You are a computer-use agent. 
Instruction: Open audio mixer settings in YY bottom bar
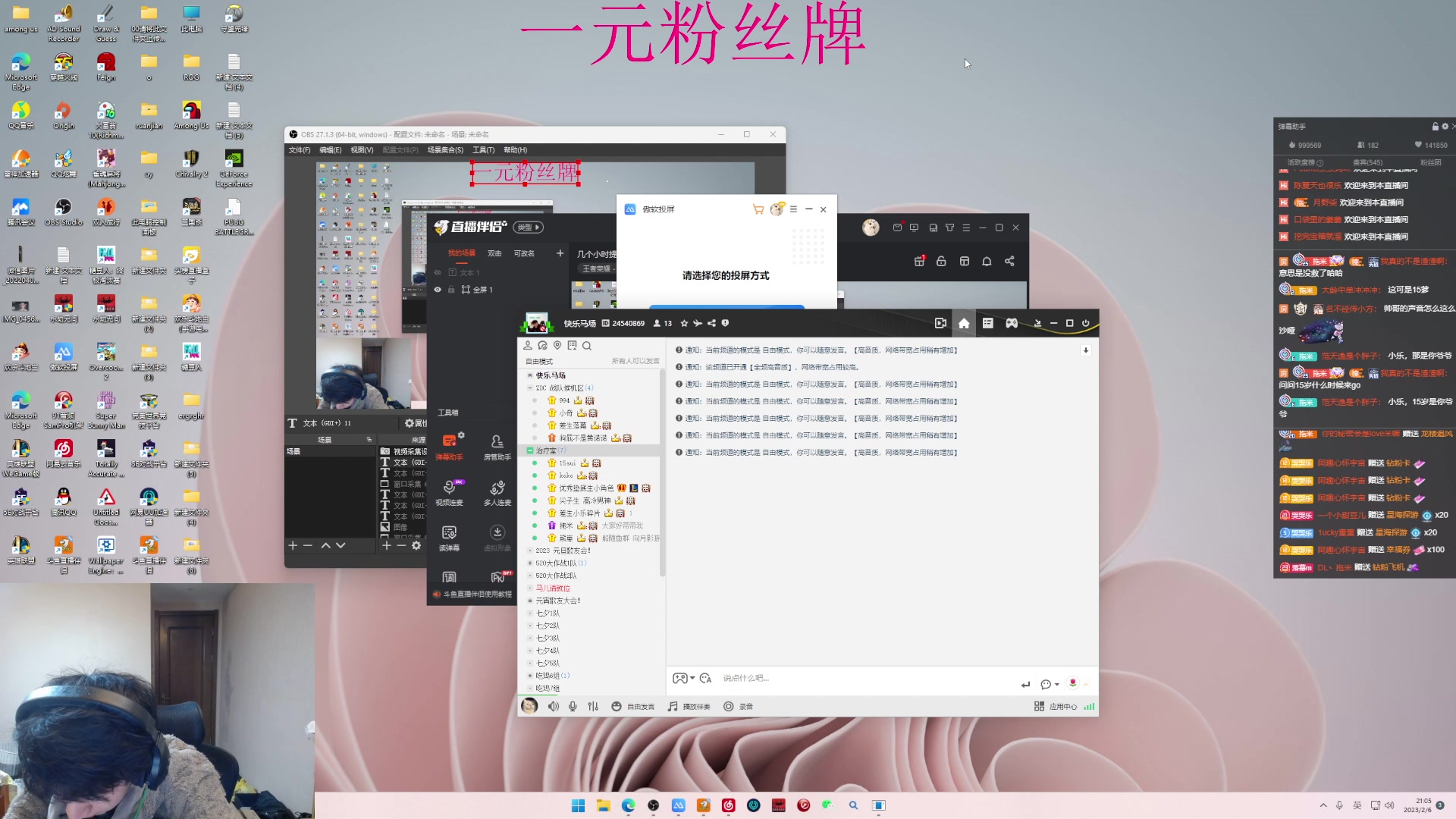[593, 706]
